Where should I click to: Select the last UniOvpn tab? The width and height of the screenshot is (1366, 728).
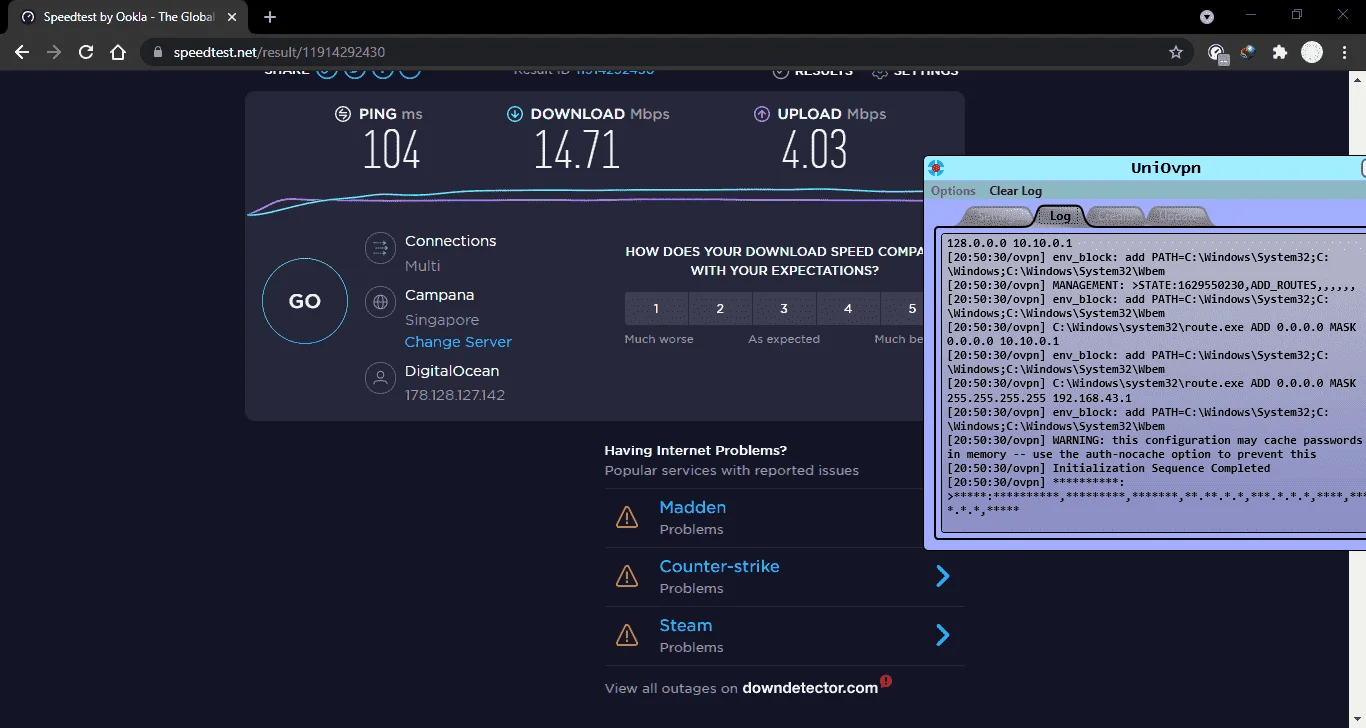coord(1179,216)
